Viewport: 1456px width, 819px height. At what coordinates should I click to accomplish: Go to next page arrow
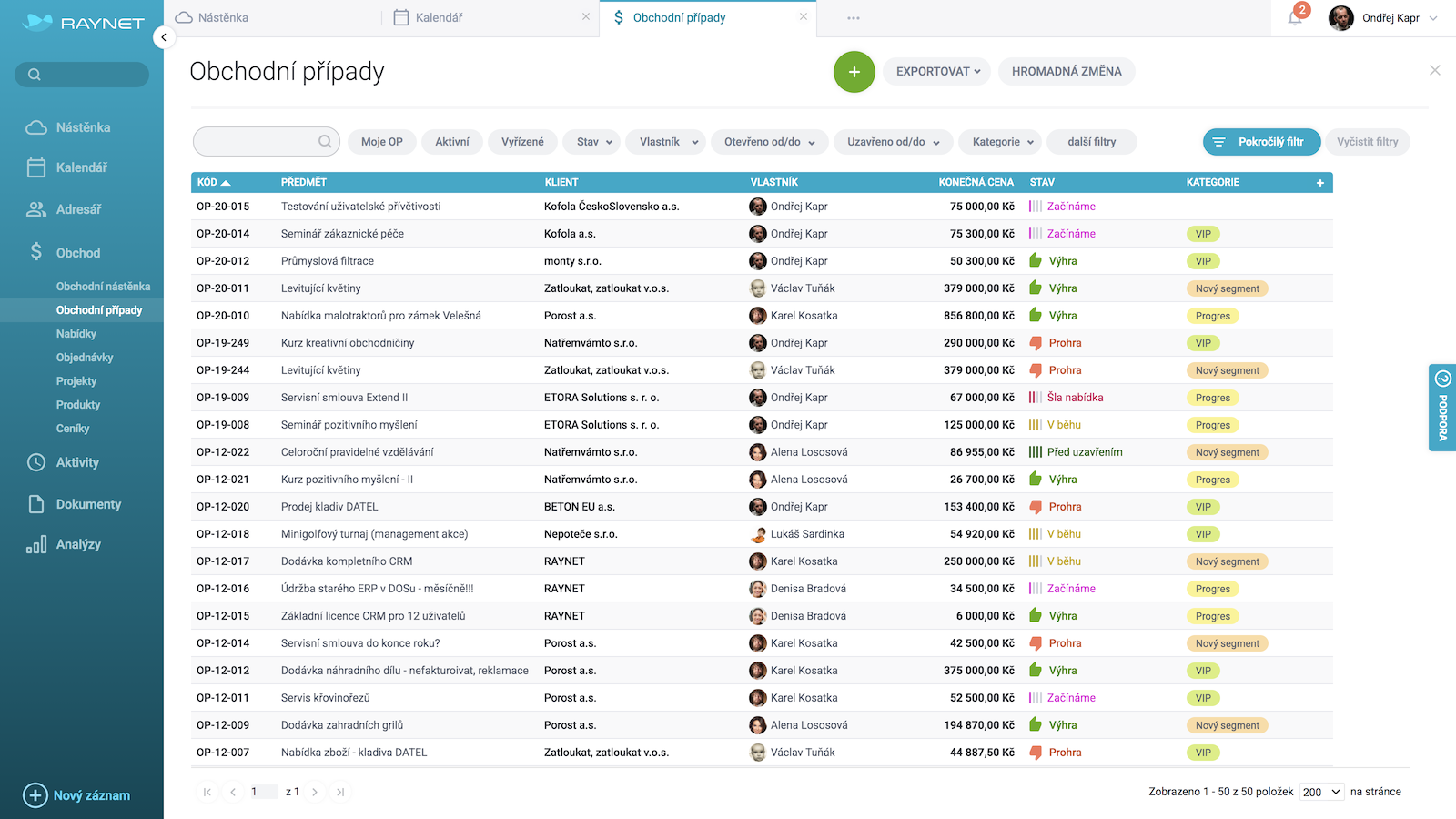coord(315,792)
